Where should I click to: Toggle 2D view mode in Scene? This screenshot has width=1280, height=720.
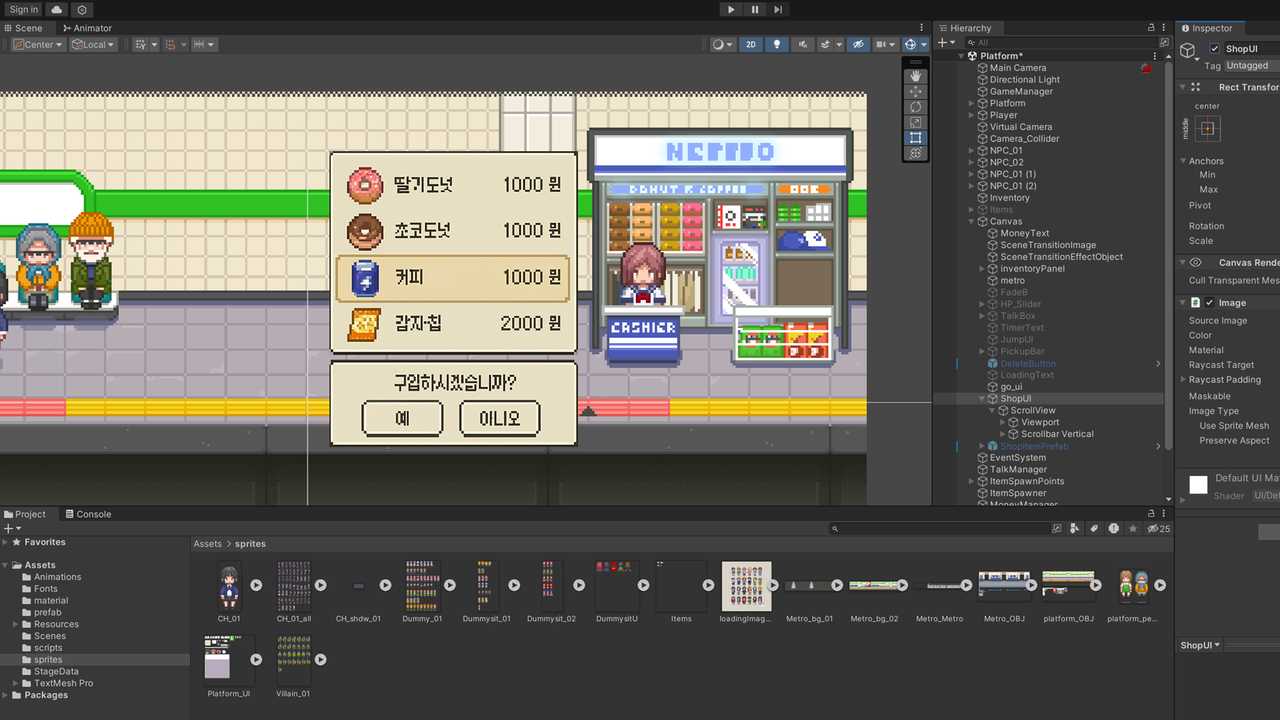(751, 45)
